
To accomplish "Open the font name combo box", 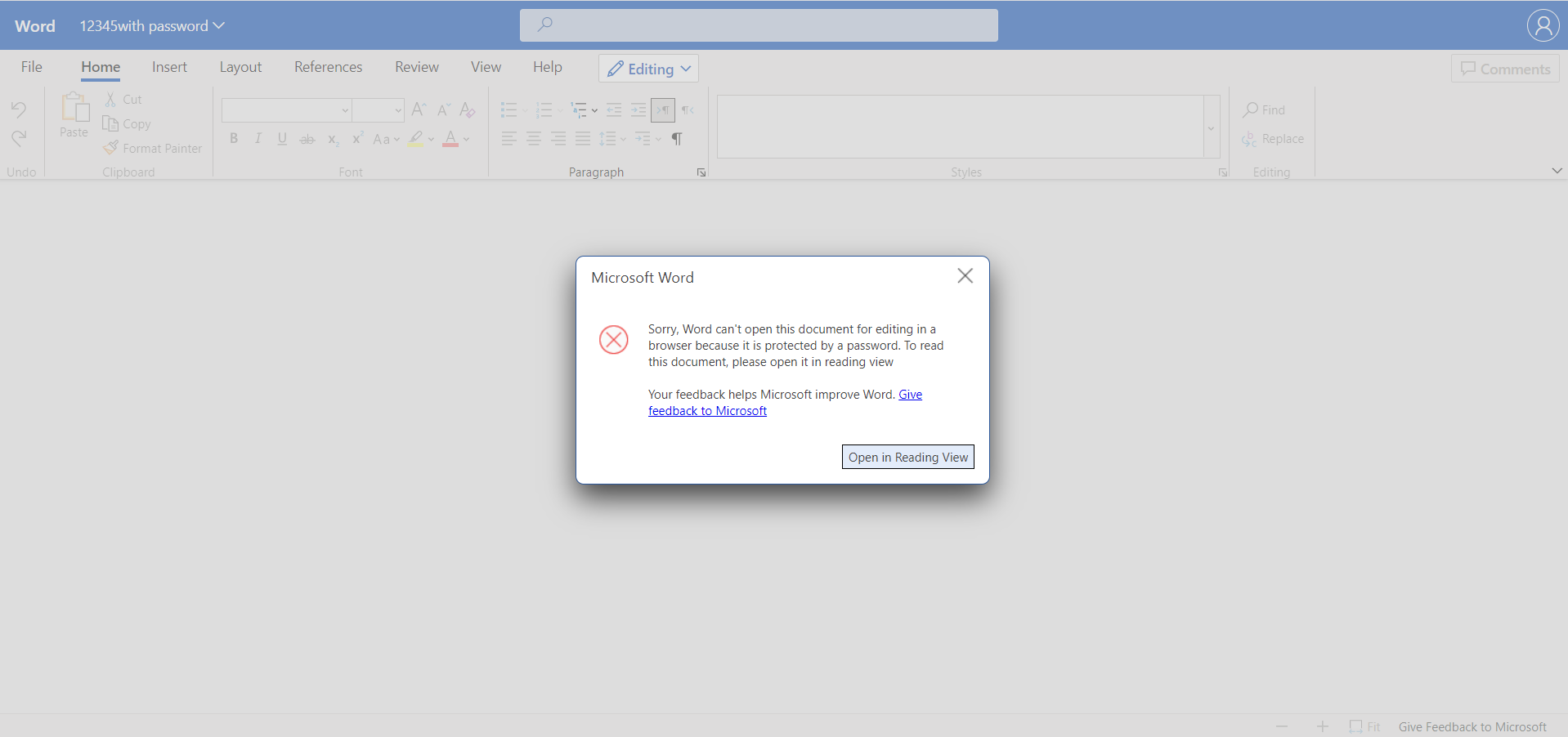I will (x=287, y=109).
